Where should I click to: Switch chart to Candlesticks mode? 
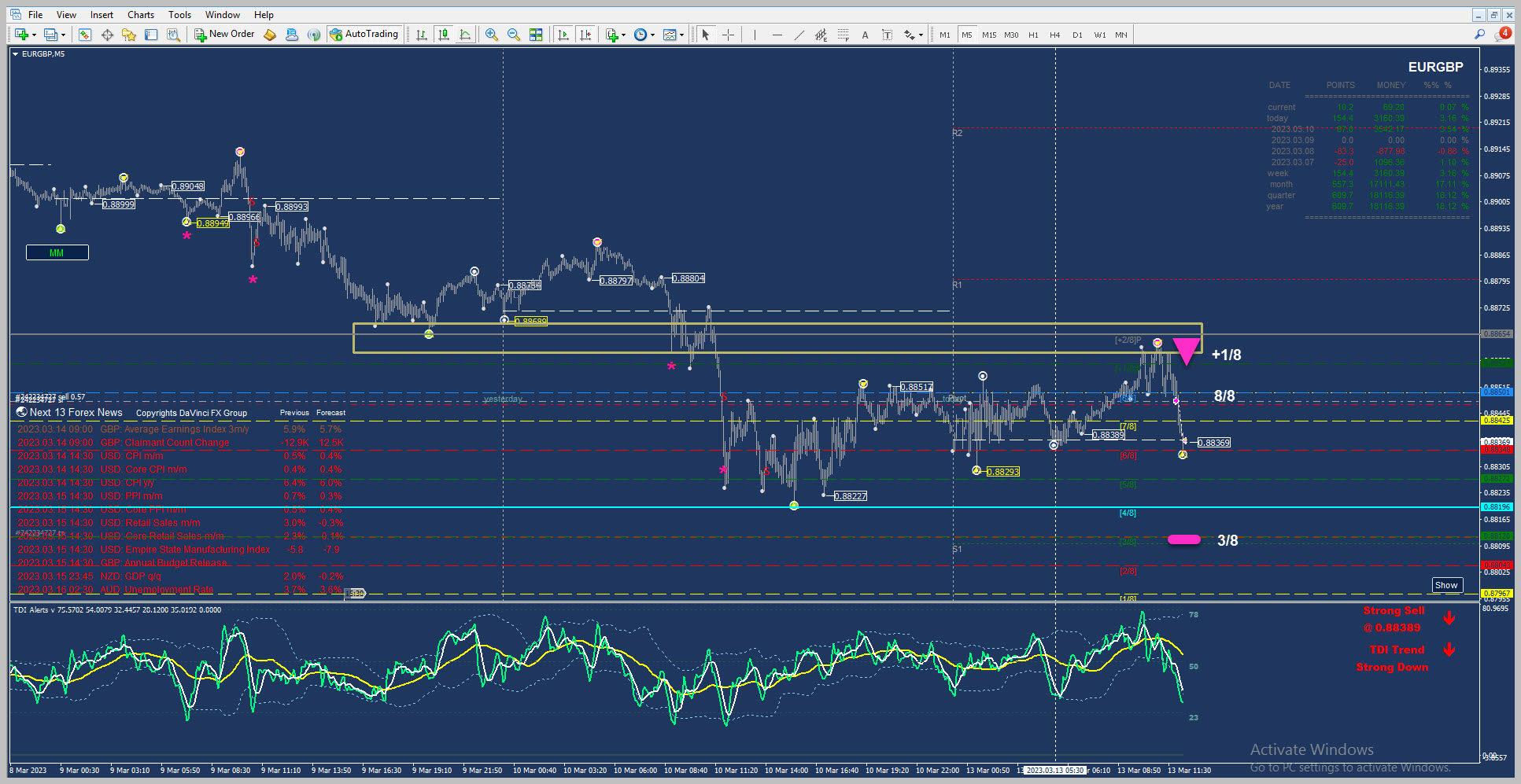pos(444,35)
